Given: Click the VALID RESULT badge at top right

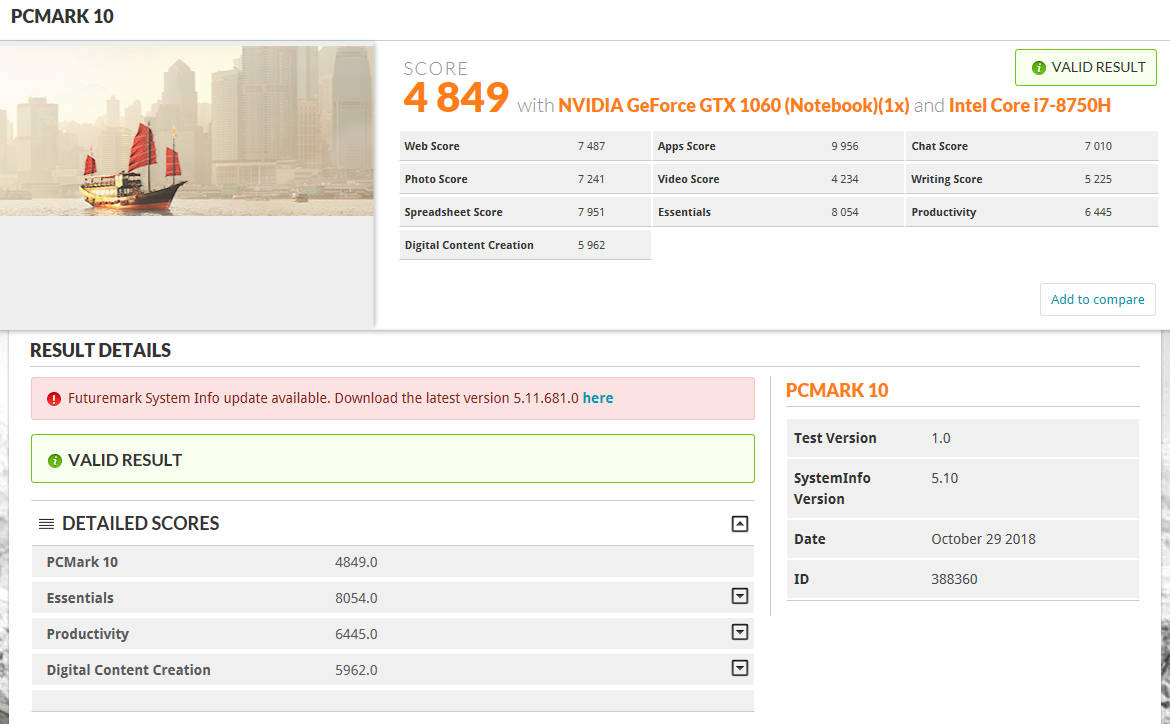Looking at the screenshot, I should (1086, 68).
